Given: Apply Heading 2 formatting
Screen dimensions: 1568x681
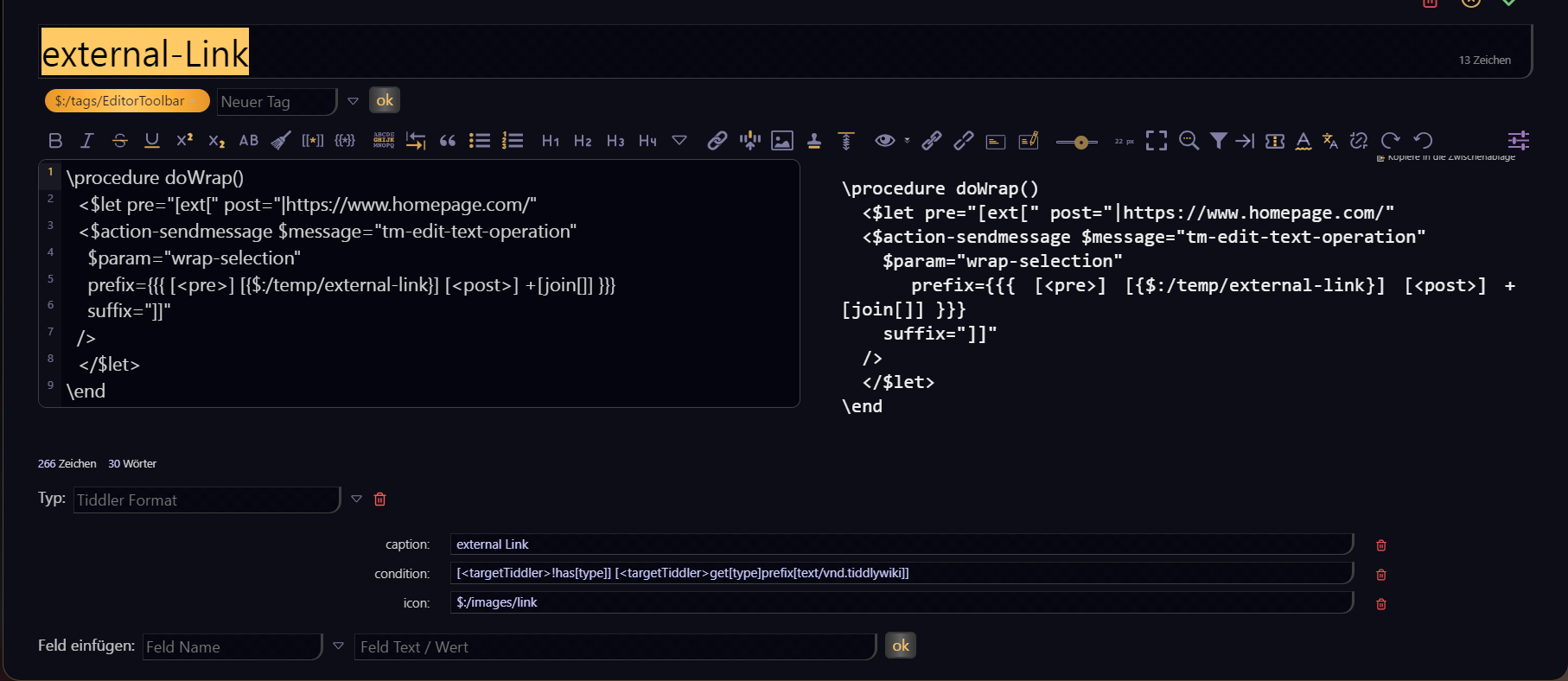Looking at the screenshot, I should click(583, 141).
